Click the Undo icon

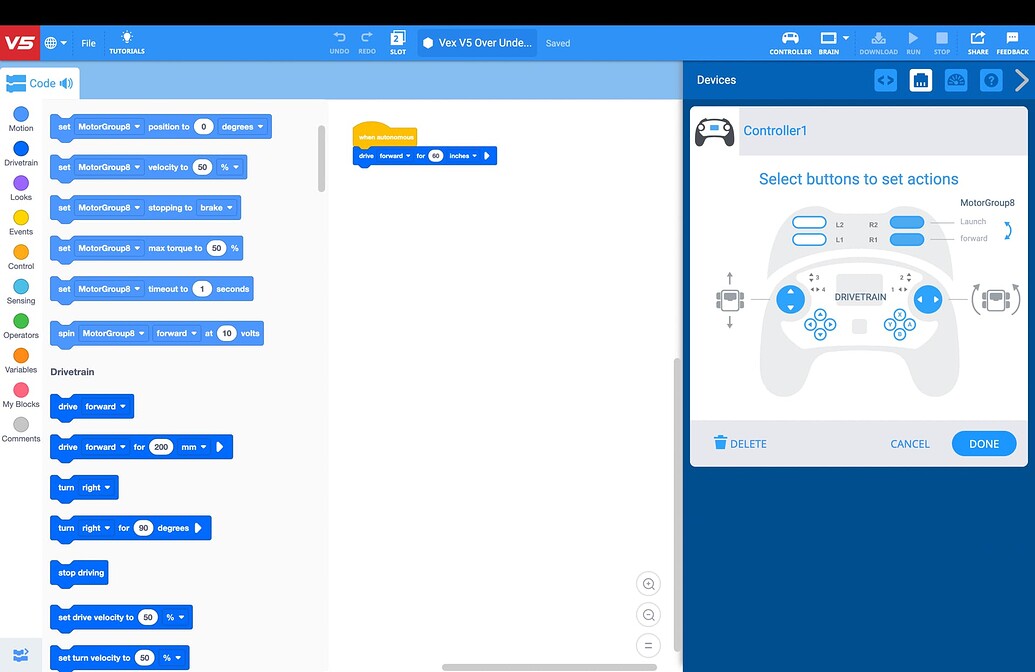coord(339,42)
